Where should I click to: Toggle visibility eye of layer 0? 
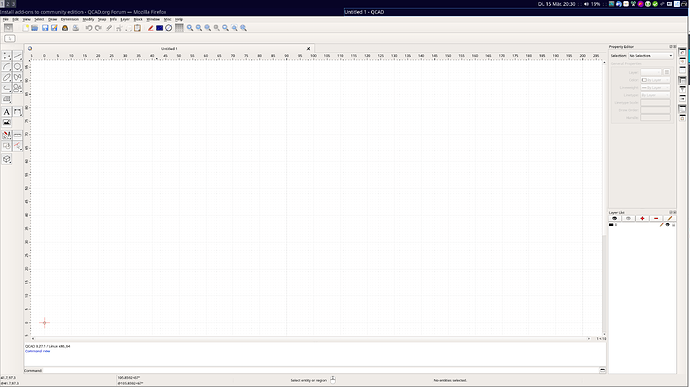668,225
